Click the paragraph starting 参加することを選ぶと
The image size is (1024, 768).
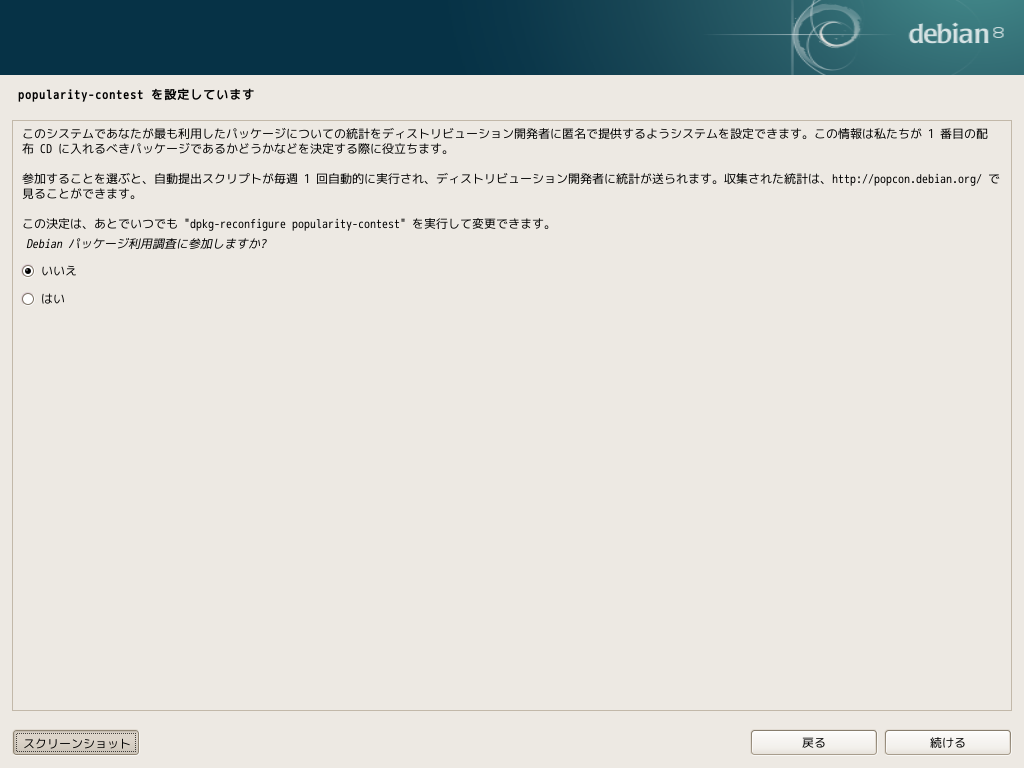pyautogui.click(x=510, y=186)
